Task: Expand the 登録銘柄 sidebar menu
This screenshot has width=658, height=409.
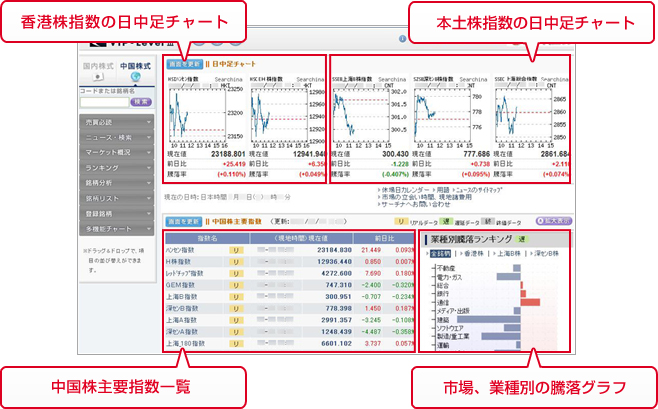Action: point(117,214)
